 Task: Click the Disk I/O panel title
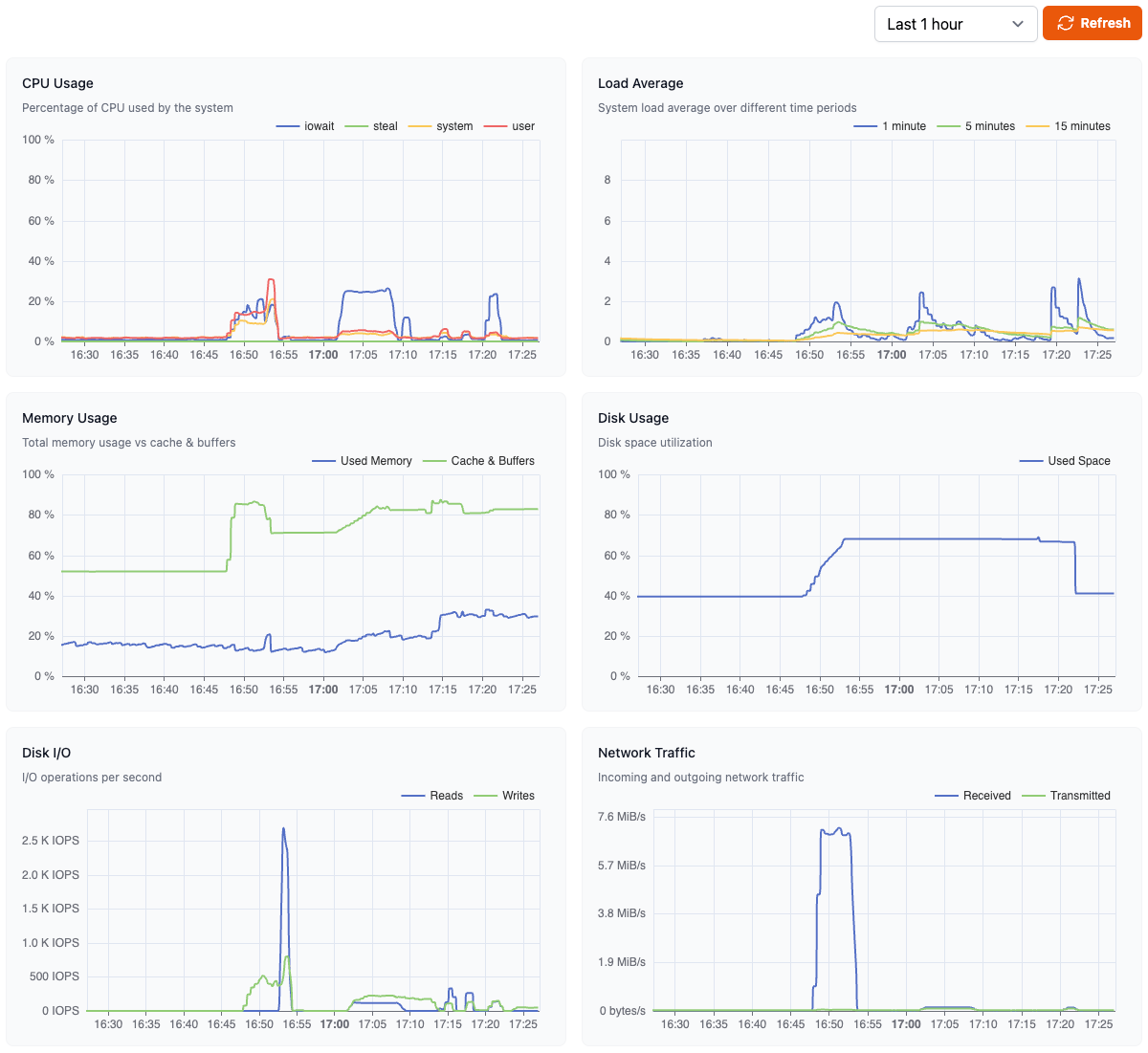[46, 753]
